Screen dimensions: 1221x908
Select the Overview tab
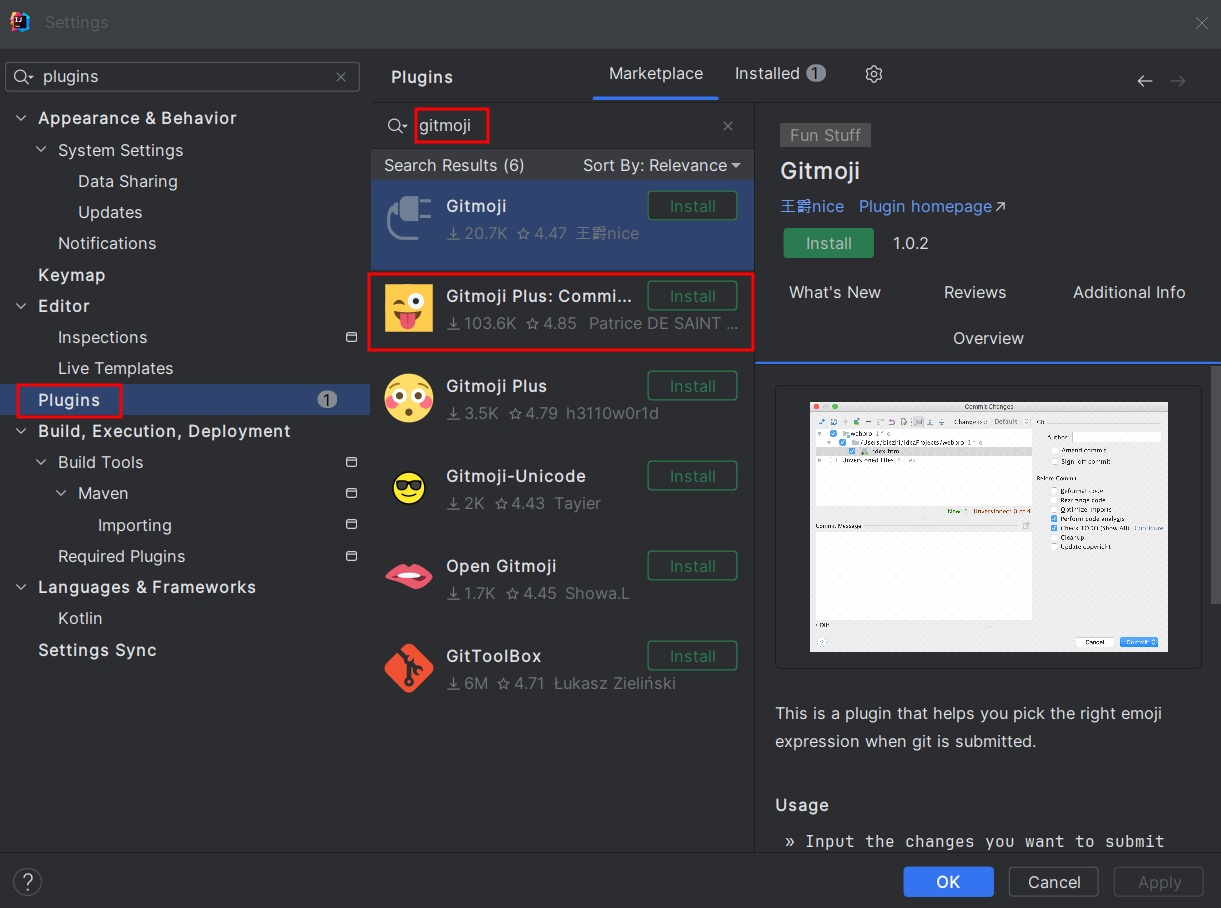point(988,338)
